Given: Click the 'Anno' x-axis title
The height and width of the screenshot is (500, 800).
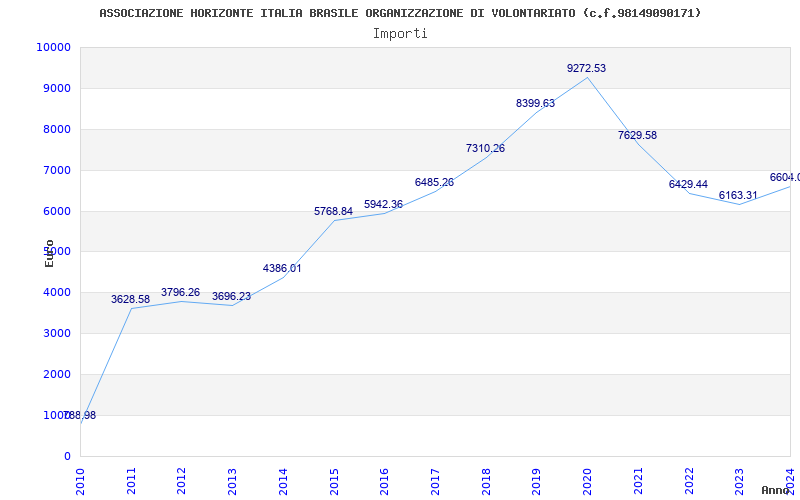Looking at the screenshot, I should (x=775, y=490).
